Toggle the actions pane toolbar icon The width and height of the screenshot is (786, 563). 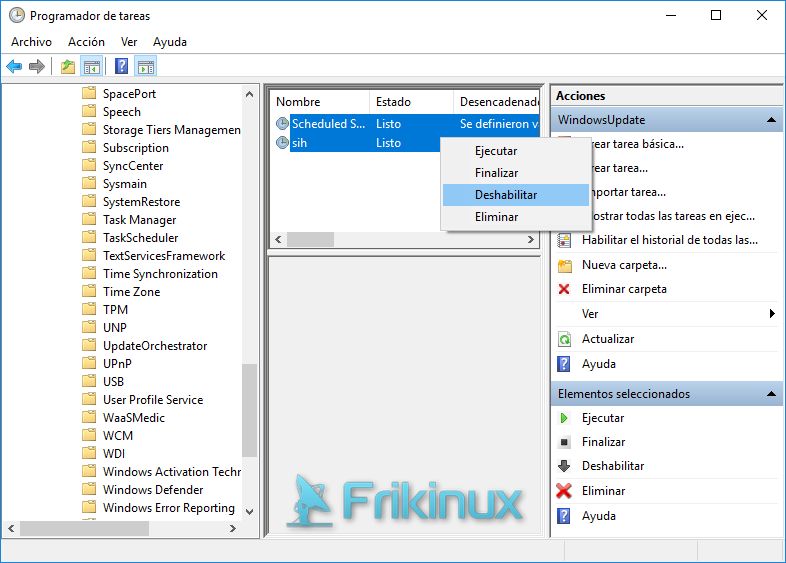coord(146,66)
